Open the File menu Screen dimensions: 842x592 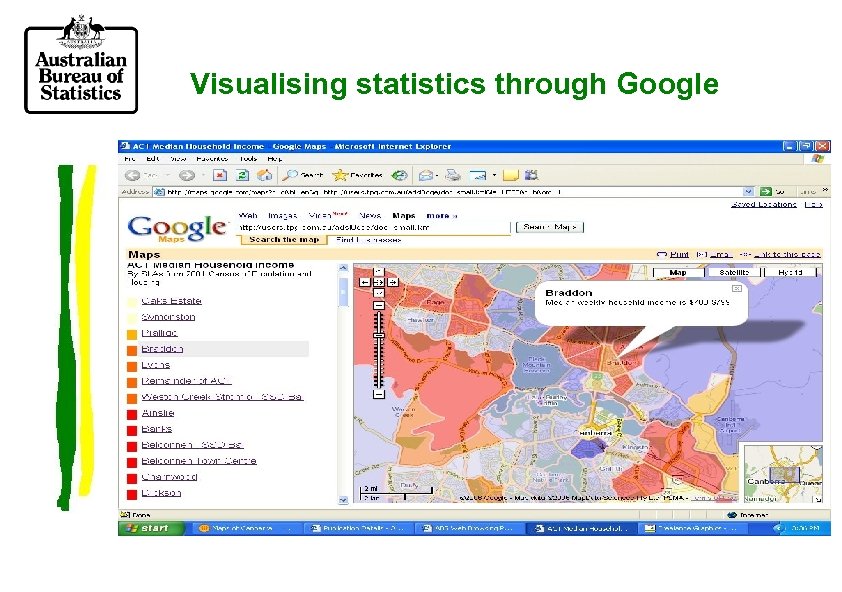(129, 159)
